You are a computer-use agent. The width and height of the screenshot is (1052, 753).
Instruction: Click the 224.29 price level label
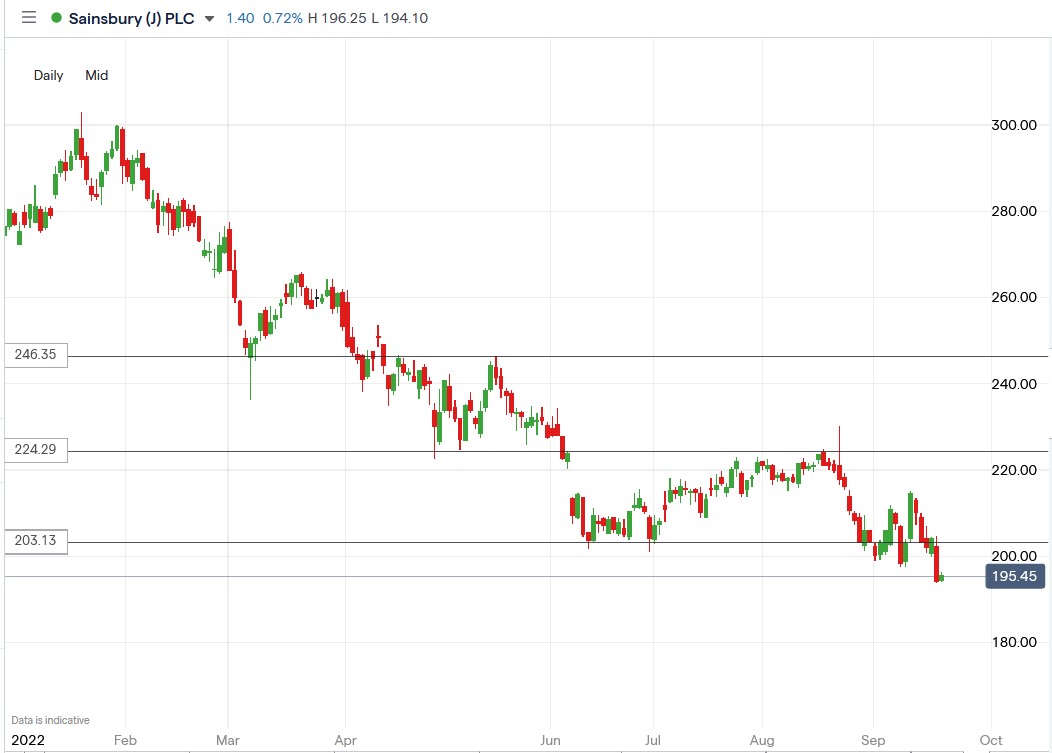(33, 450)
